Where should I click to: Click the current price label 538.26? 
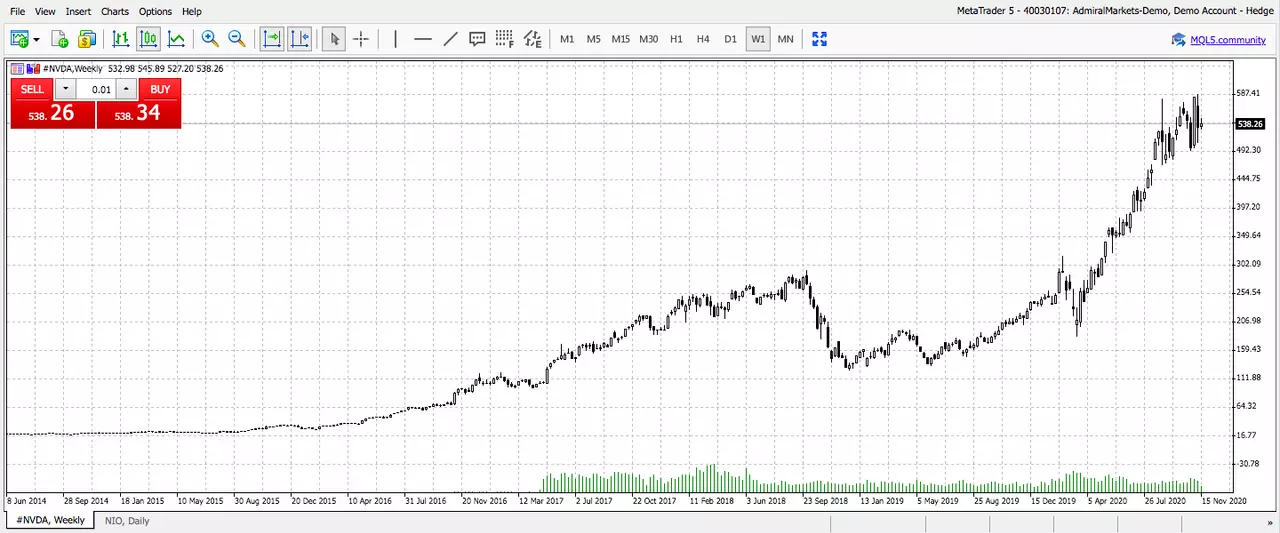1250,124
